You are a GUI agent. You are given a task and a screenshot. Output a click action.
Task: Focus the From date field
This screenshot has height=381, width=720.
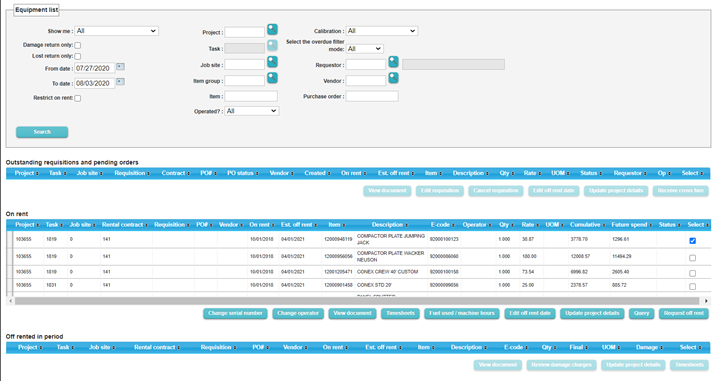pos(95,68)
